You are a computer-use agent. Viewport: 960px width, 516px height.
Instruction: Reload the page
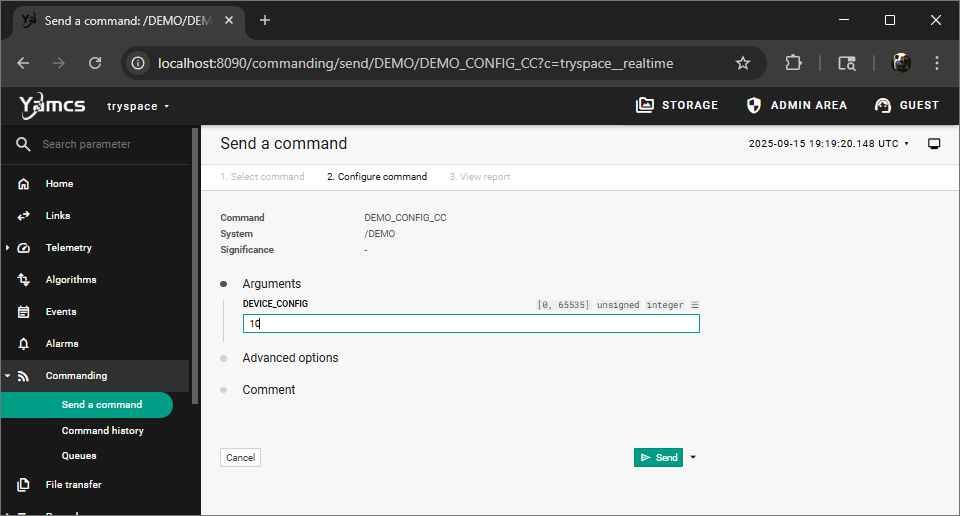point(95,63)
